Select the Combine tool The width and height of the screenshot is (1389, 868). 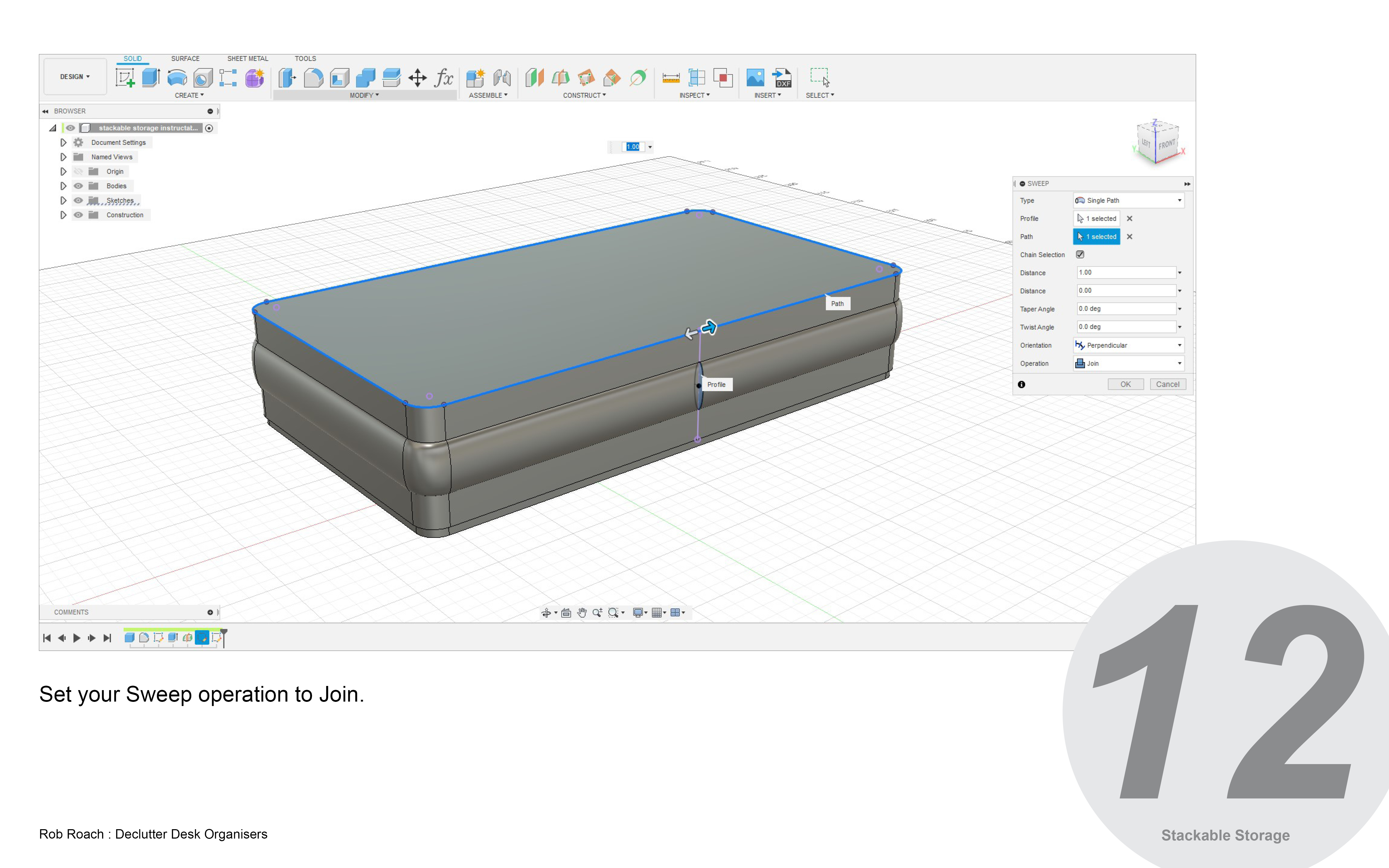coord(366,78)
